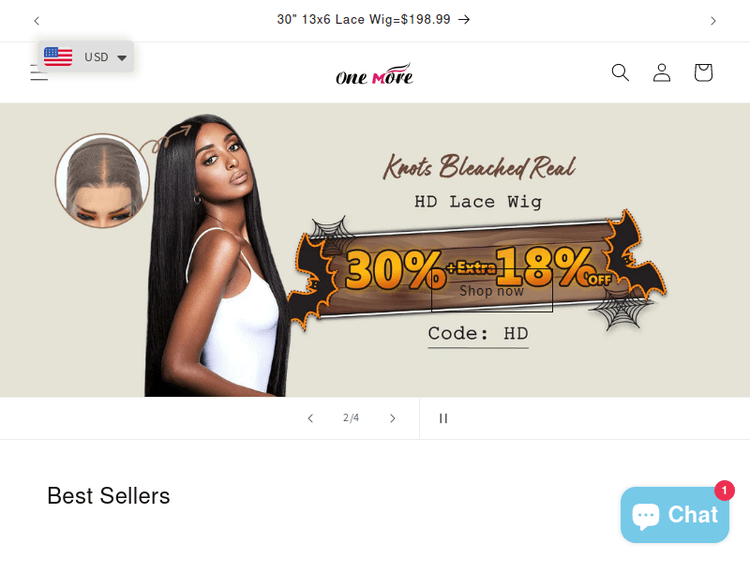Click the red chat notification badge
This screenshot has height=563, width=750.
click(724, 490)
